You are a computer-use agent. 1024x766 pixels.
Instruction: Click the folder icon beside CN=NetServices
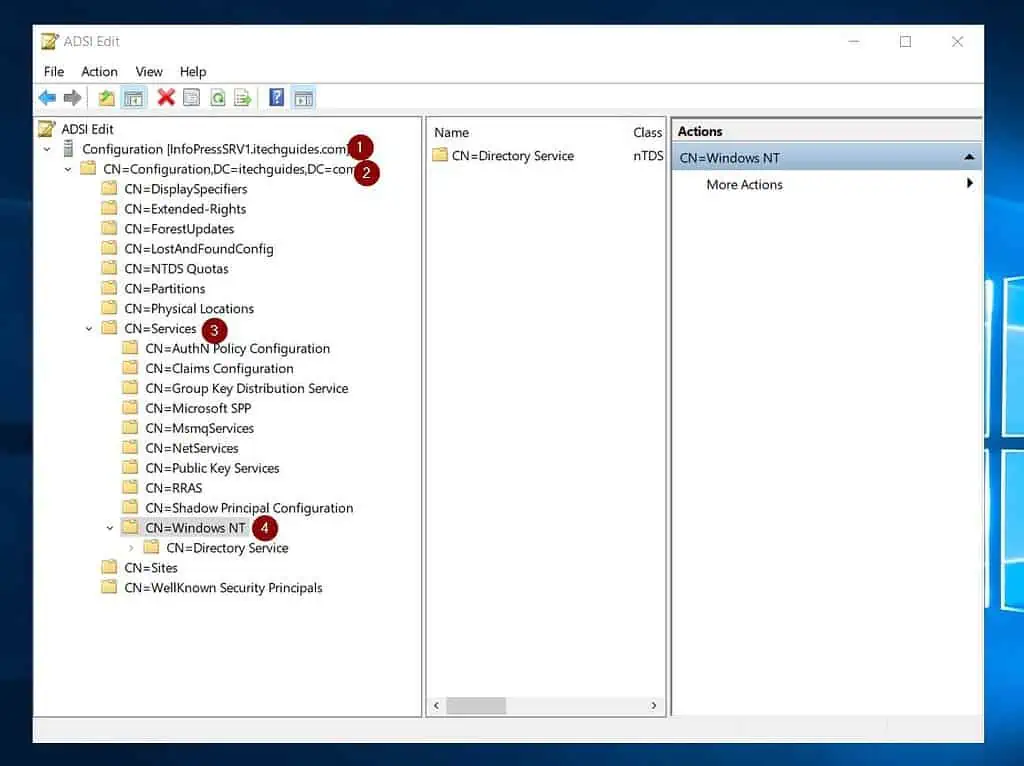[x=130, y=447]
